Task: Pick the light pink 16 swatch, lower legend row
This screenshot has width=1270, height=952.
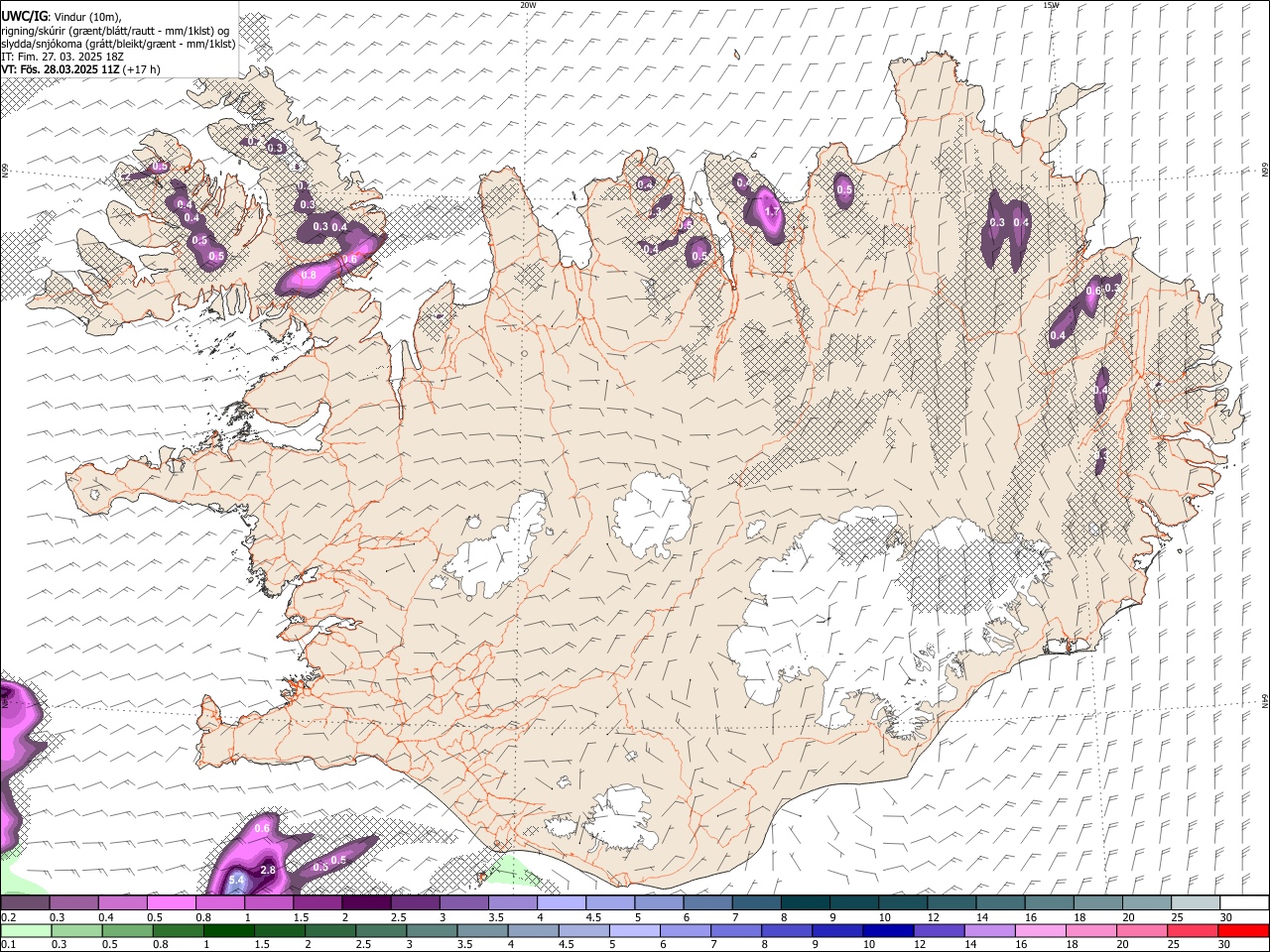Action: [x=1040, y=930]
